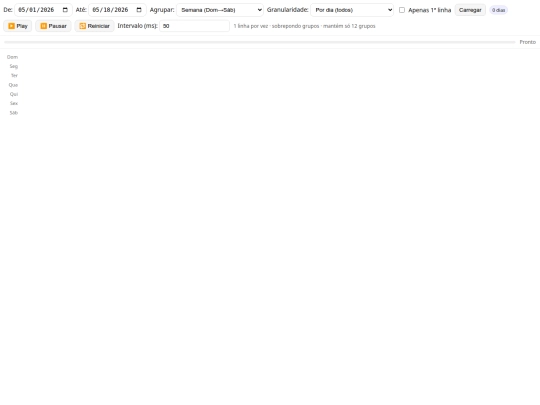Click the Pausar button
The image size is (540, 405).
[53, 26]
